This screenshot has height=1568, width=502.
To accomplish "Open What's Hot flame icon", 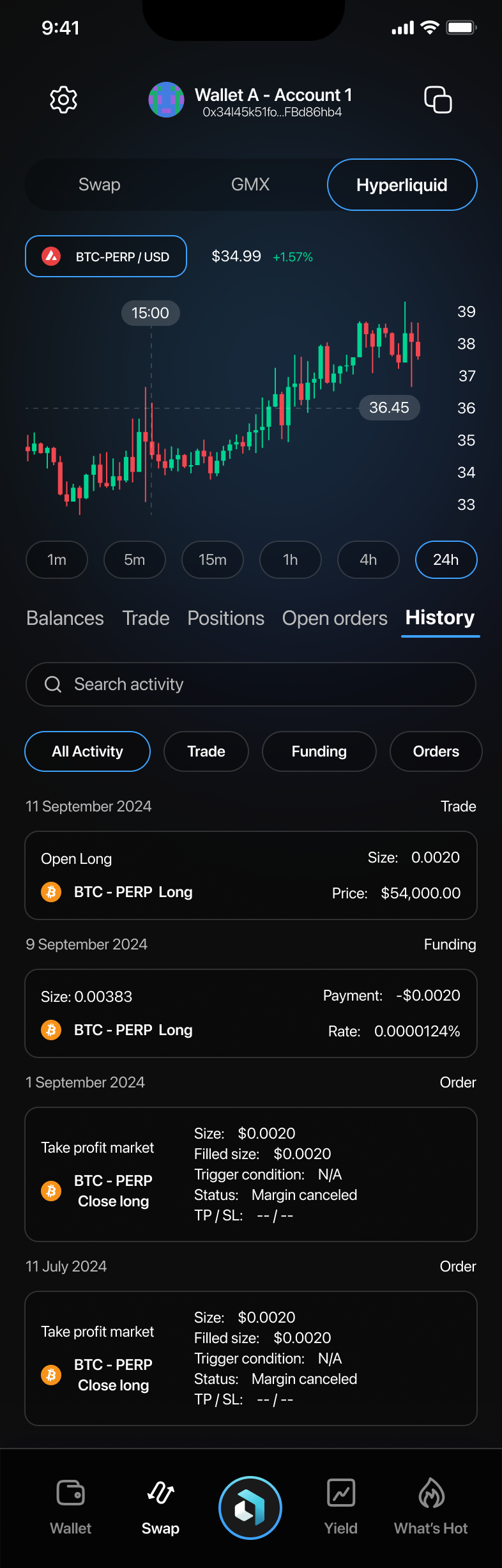I will click(431, 1493).
